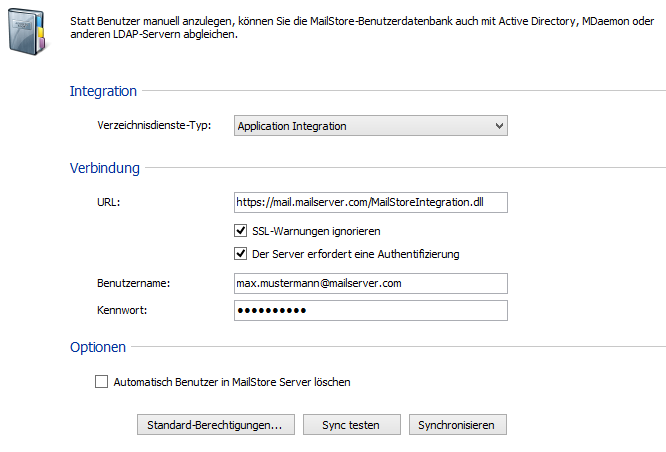Focus the URL input field
This screenshot has width=666, height=452.
coord(370,202)
